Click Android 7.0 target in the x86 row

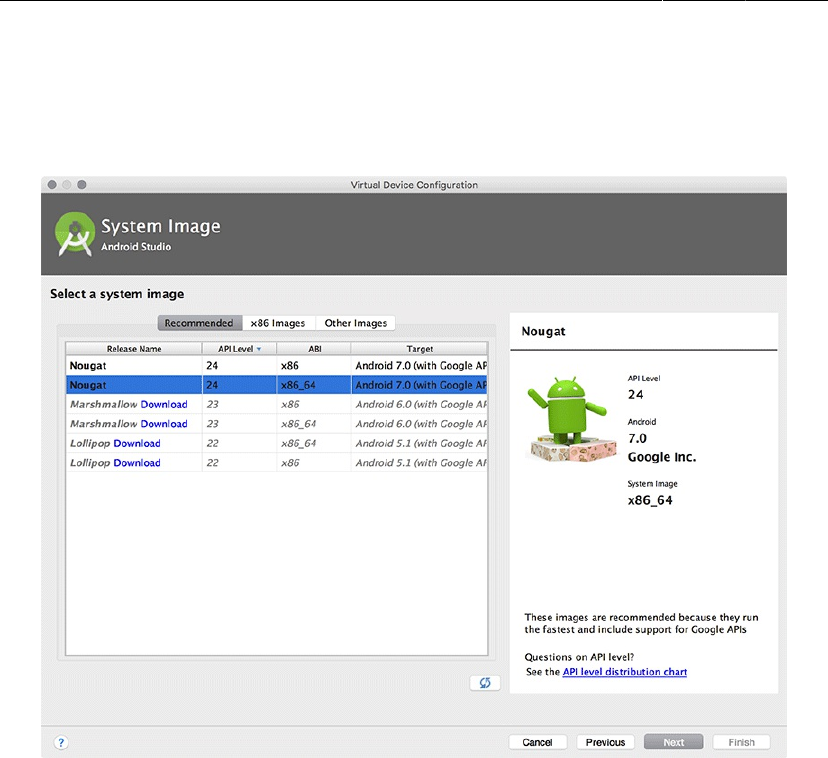point(419,366)
